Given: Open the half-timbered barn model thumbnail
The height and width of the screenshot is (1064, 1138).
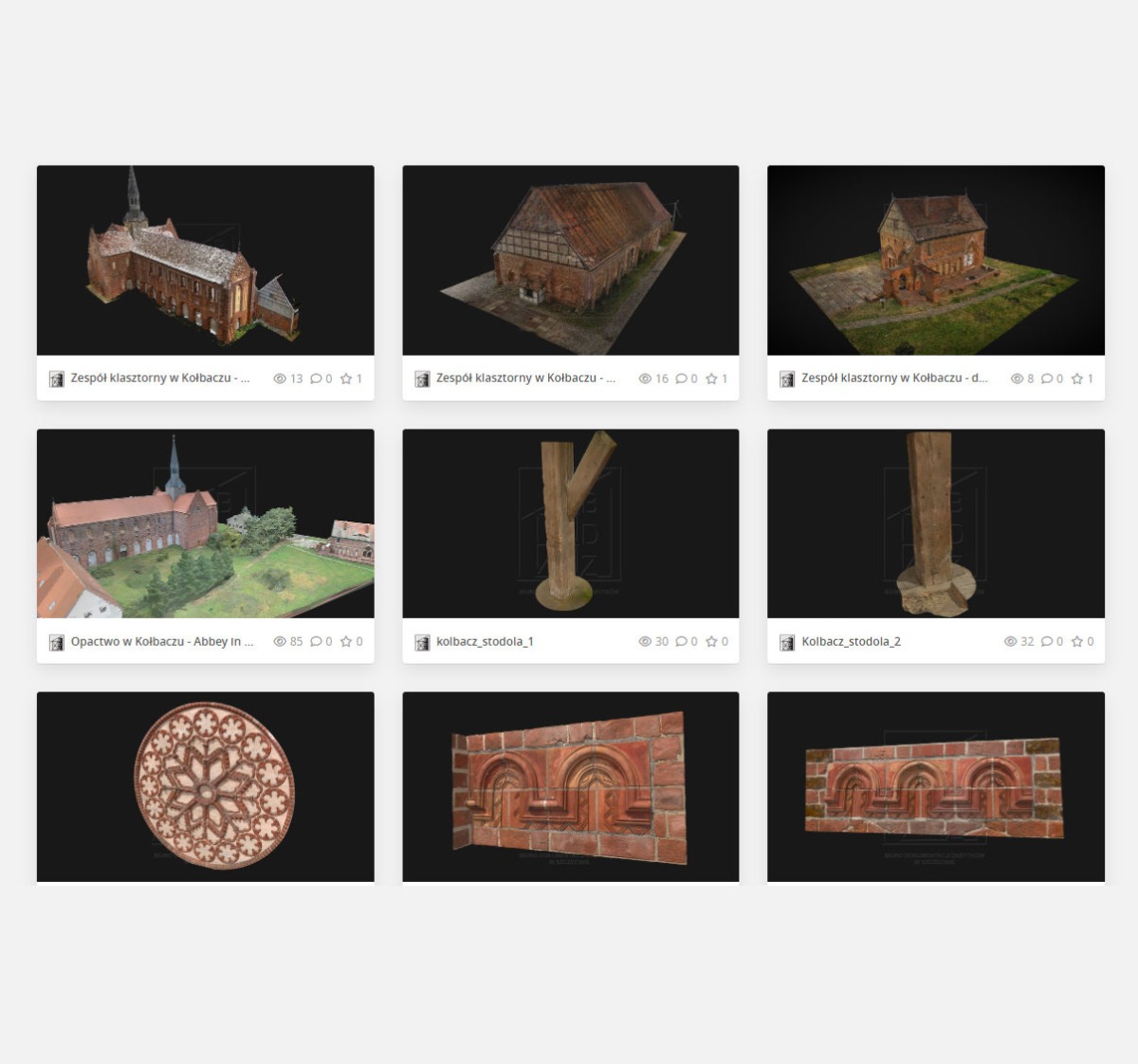Looking at the screenshot, I should pyautogui.click(x=570, y=260).
